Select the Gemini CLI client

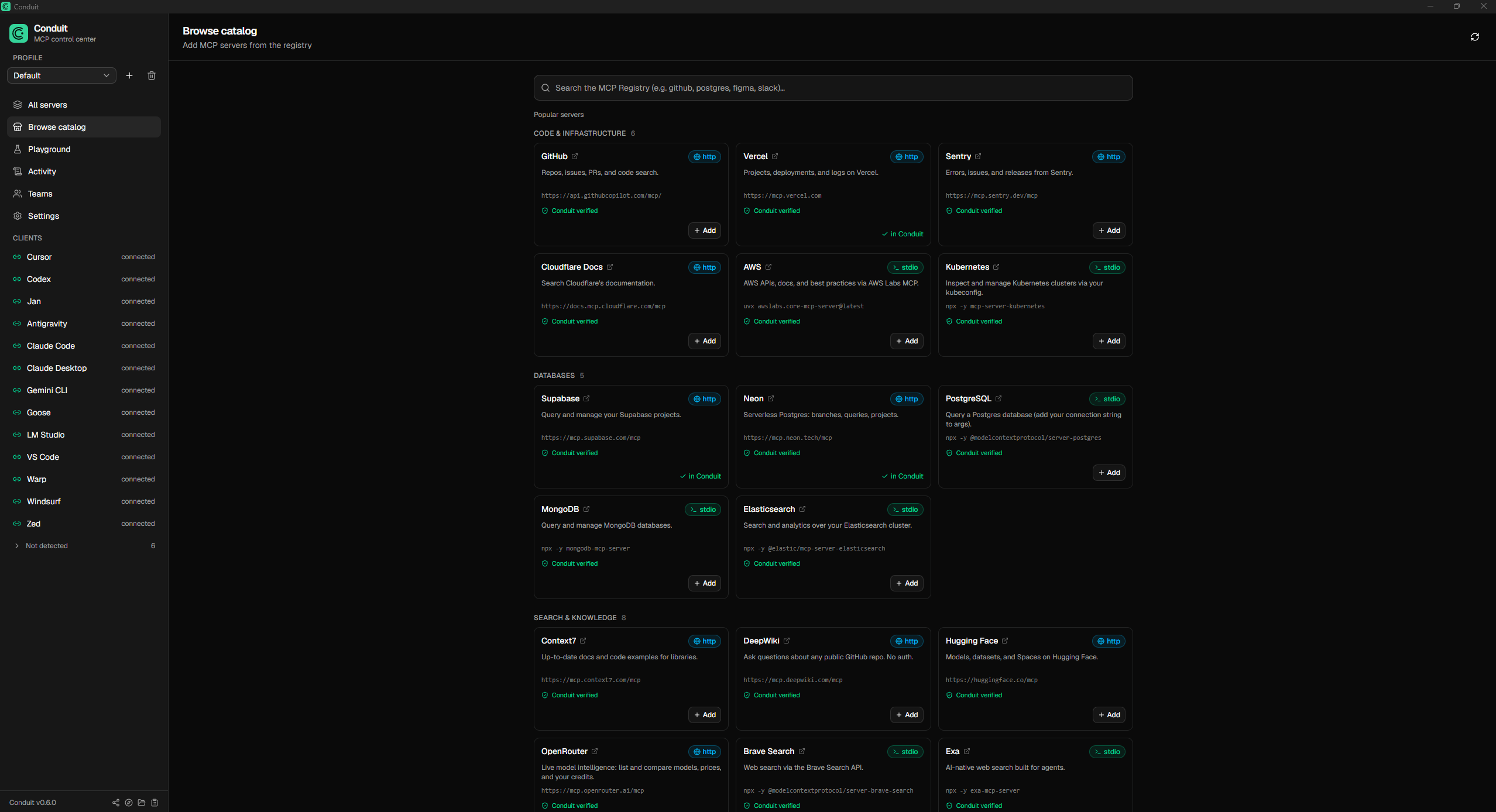point(84,390)
